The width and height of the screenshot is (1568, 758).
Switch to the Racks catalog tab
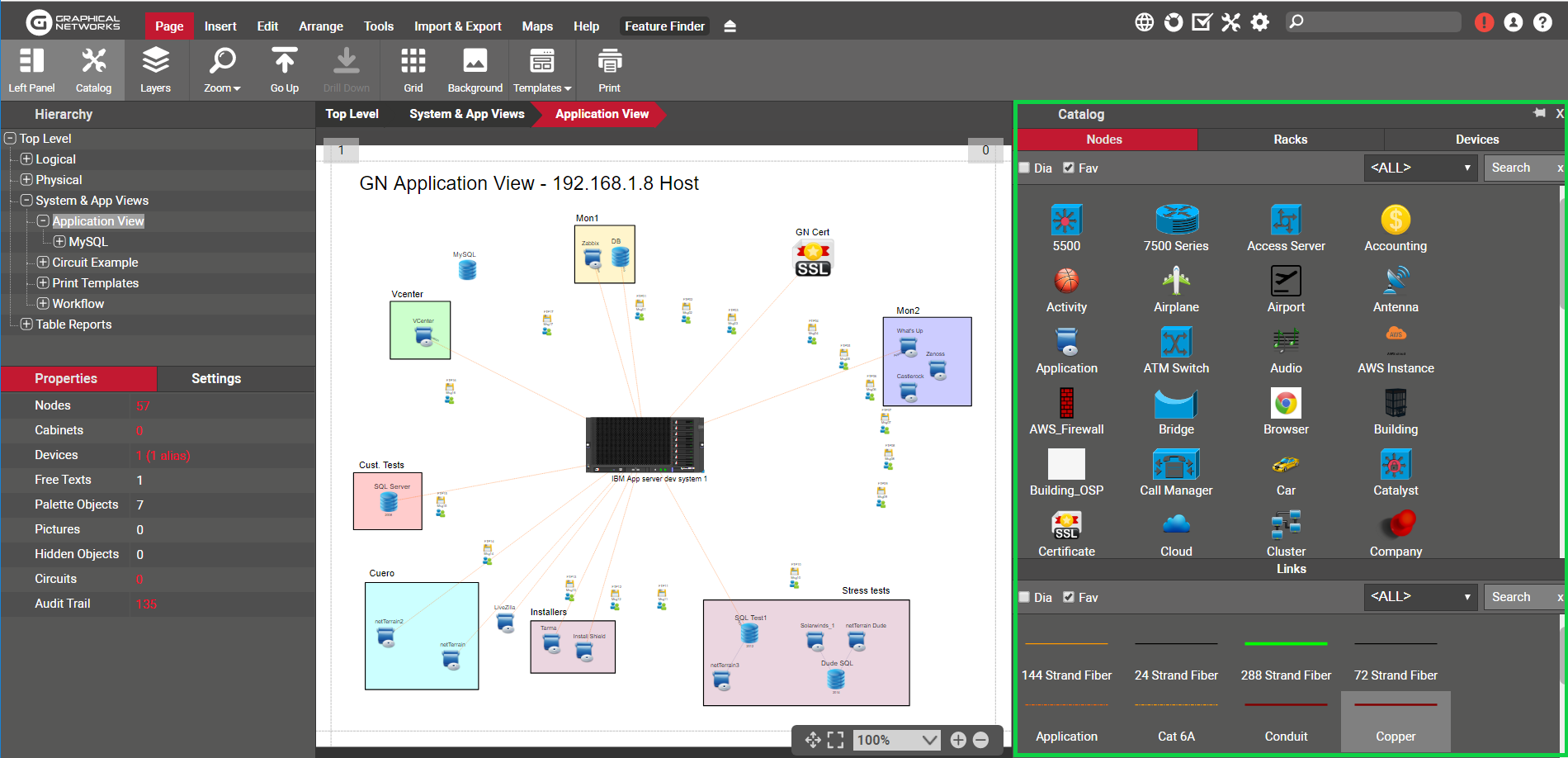(x=1290, y=140)
